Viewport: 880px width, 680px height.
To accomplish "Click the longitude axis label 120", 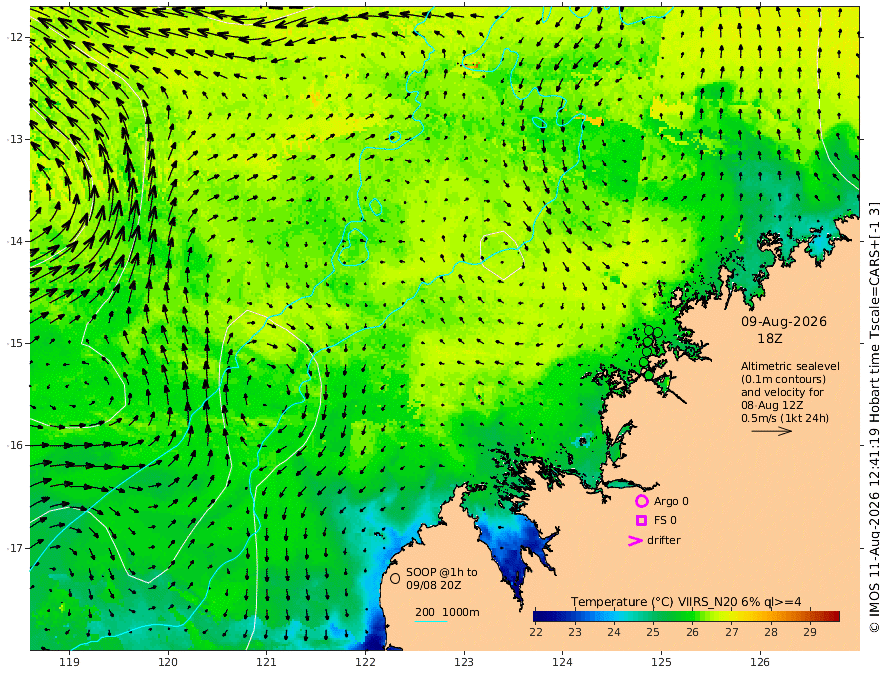I will 168,662.
